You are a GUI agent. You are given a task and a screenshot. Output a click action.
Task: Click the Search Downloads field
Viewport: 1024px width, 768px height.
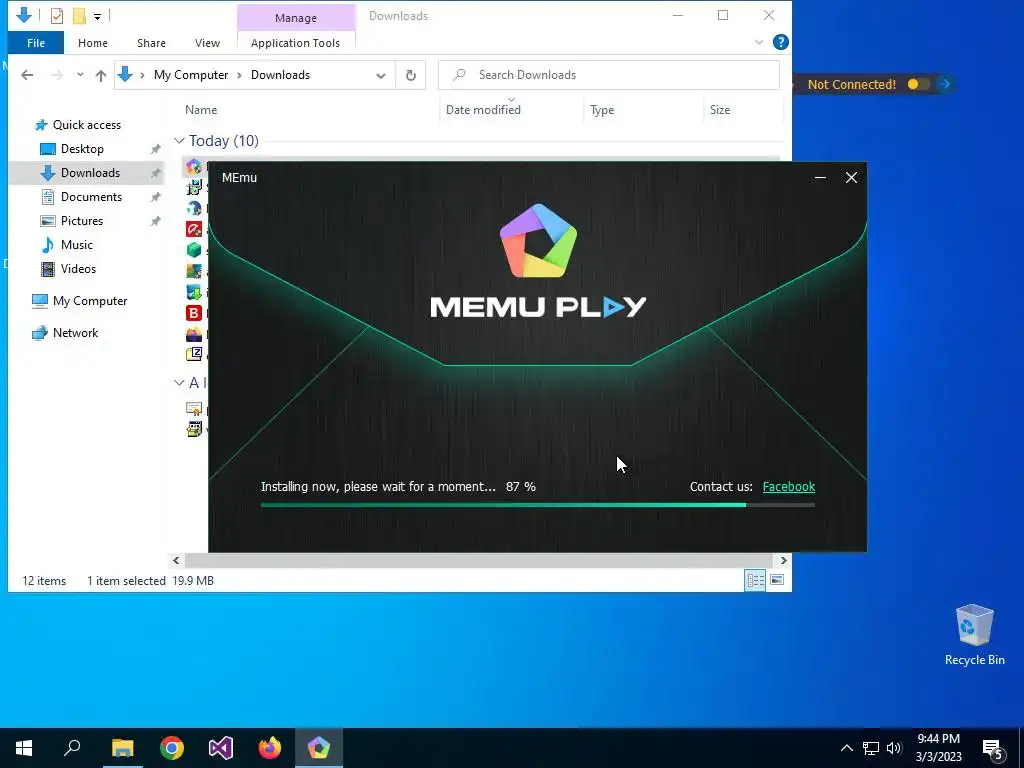[609, 75]
